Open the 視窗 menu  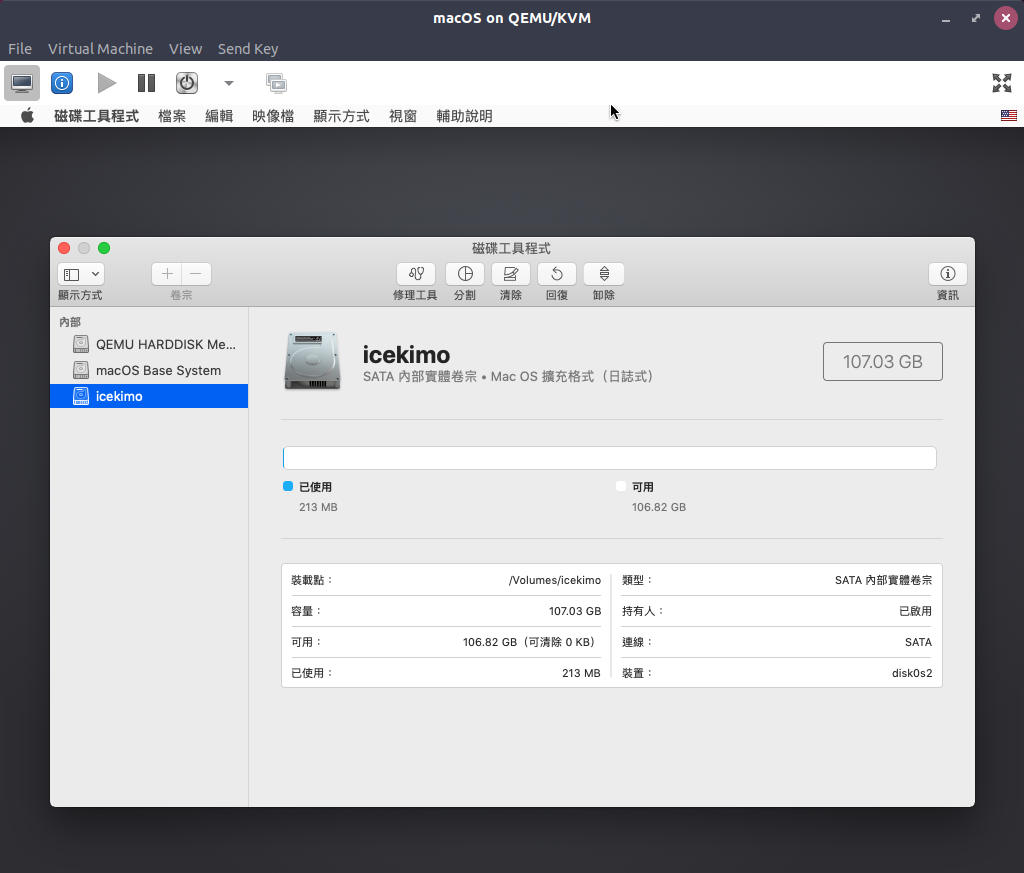pos(403,116)
